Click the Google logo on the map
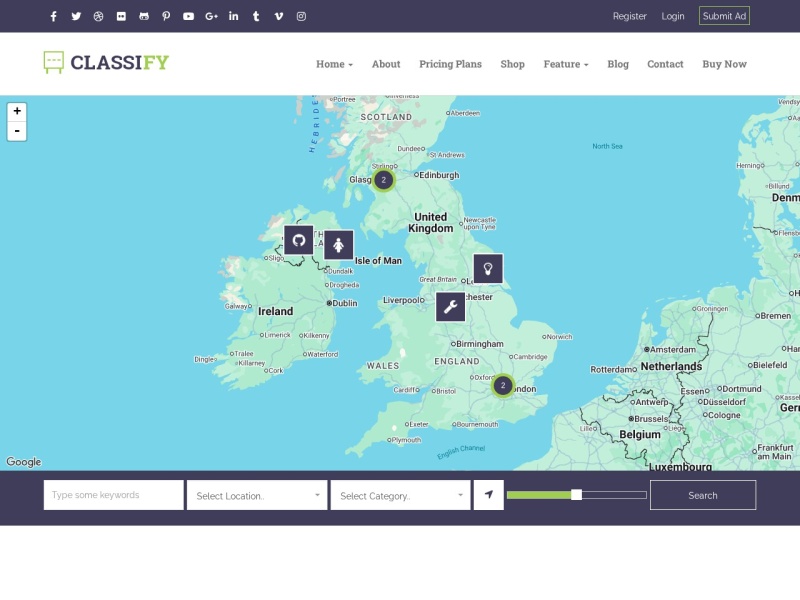Screen dimensions: 800x600 [x=23, y=462]
